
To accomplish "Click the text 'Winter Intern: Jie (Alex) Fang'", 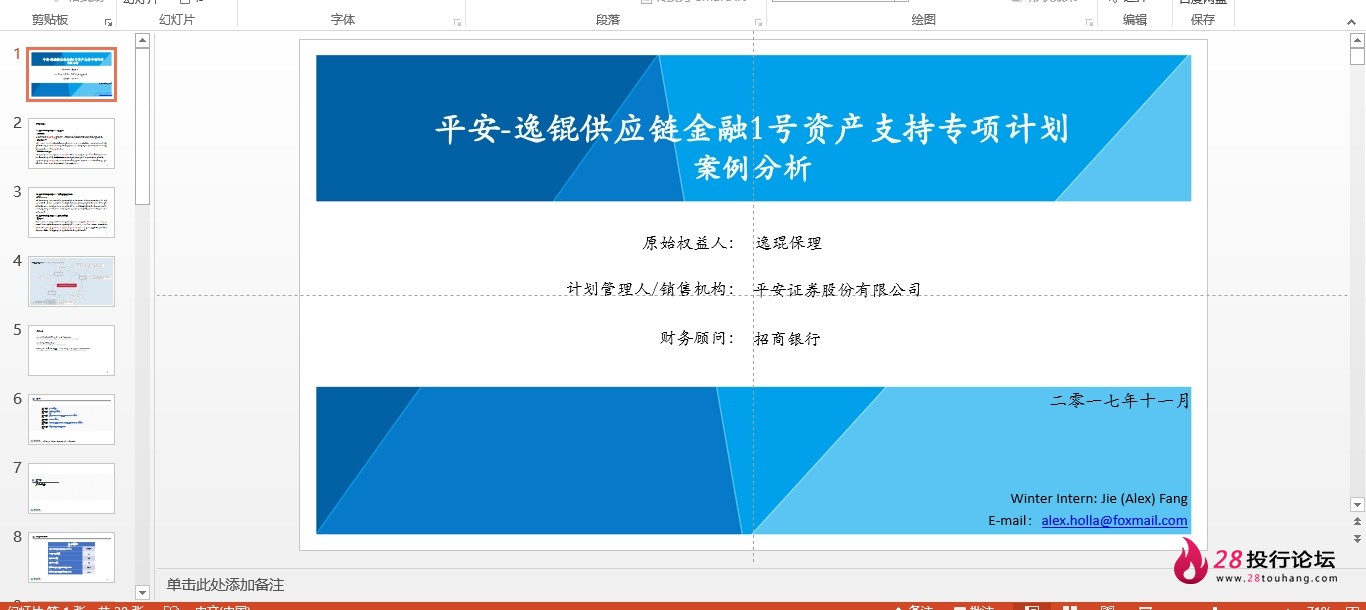I will tap(1099, 498).
